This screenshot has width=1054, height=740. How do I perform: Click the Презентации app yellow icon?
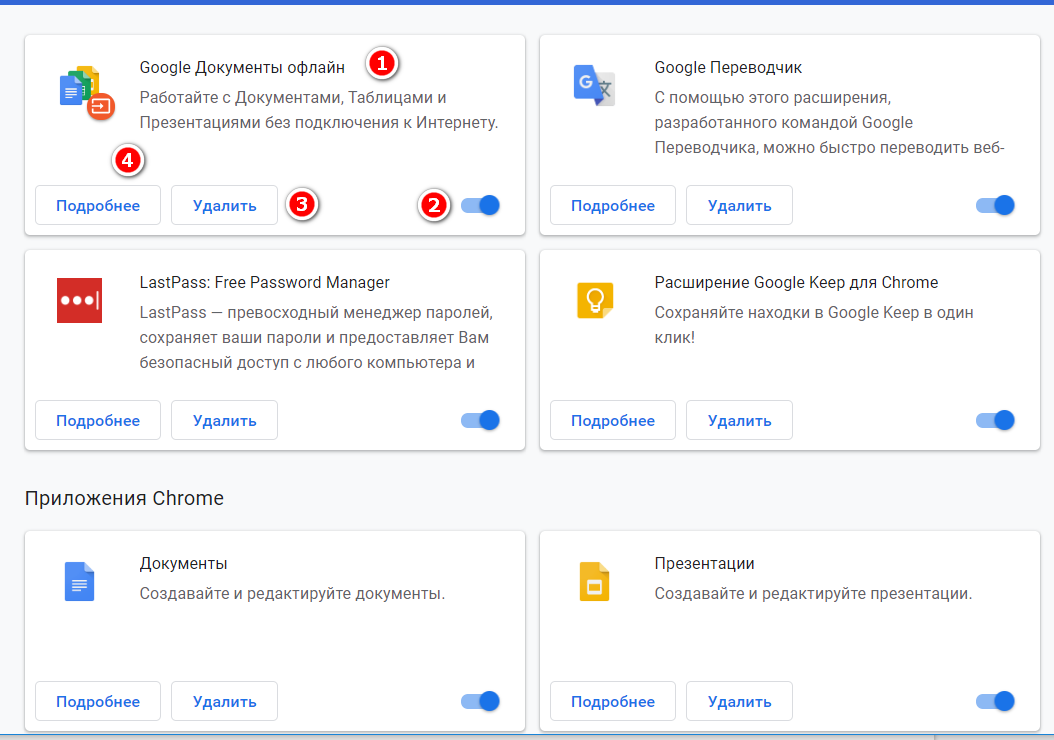(x=594, y=581)
